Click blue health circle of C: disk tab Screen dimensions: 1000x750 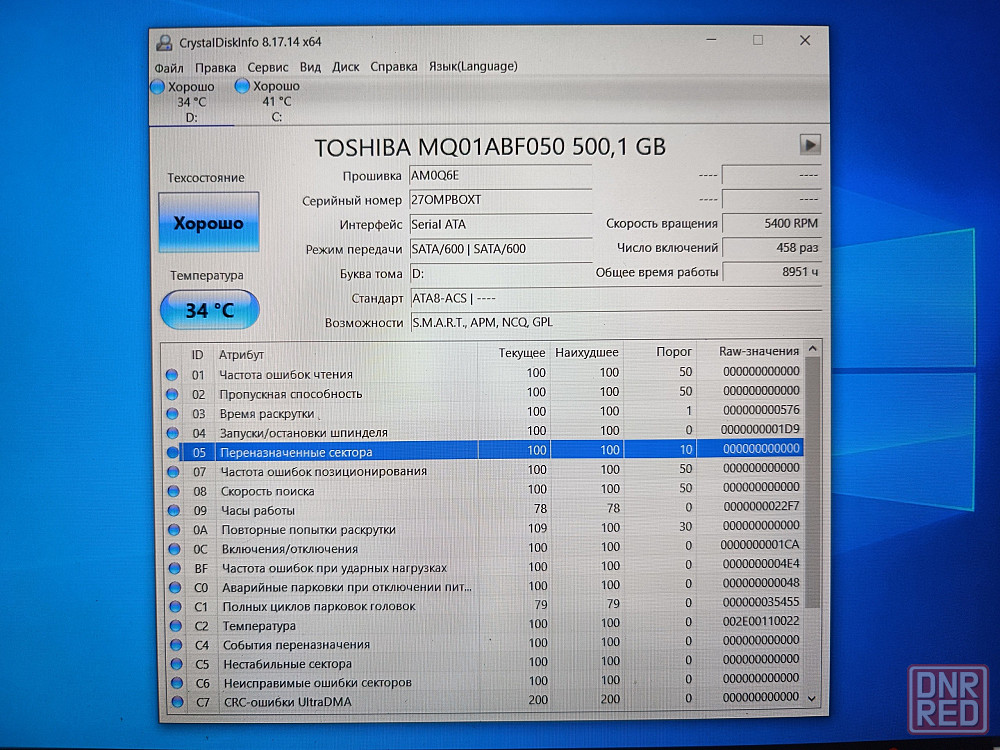point(242,85)
